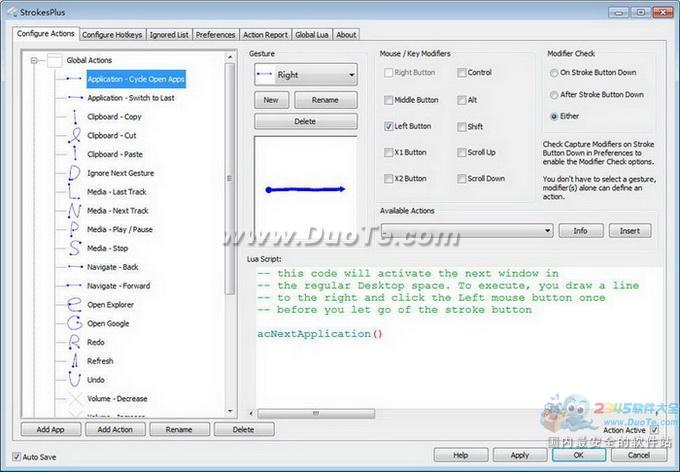Enable the Alt key modifier
680x472 pixels.
tap(462, 100)
